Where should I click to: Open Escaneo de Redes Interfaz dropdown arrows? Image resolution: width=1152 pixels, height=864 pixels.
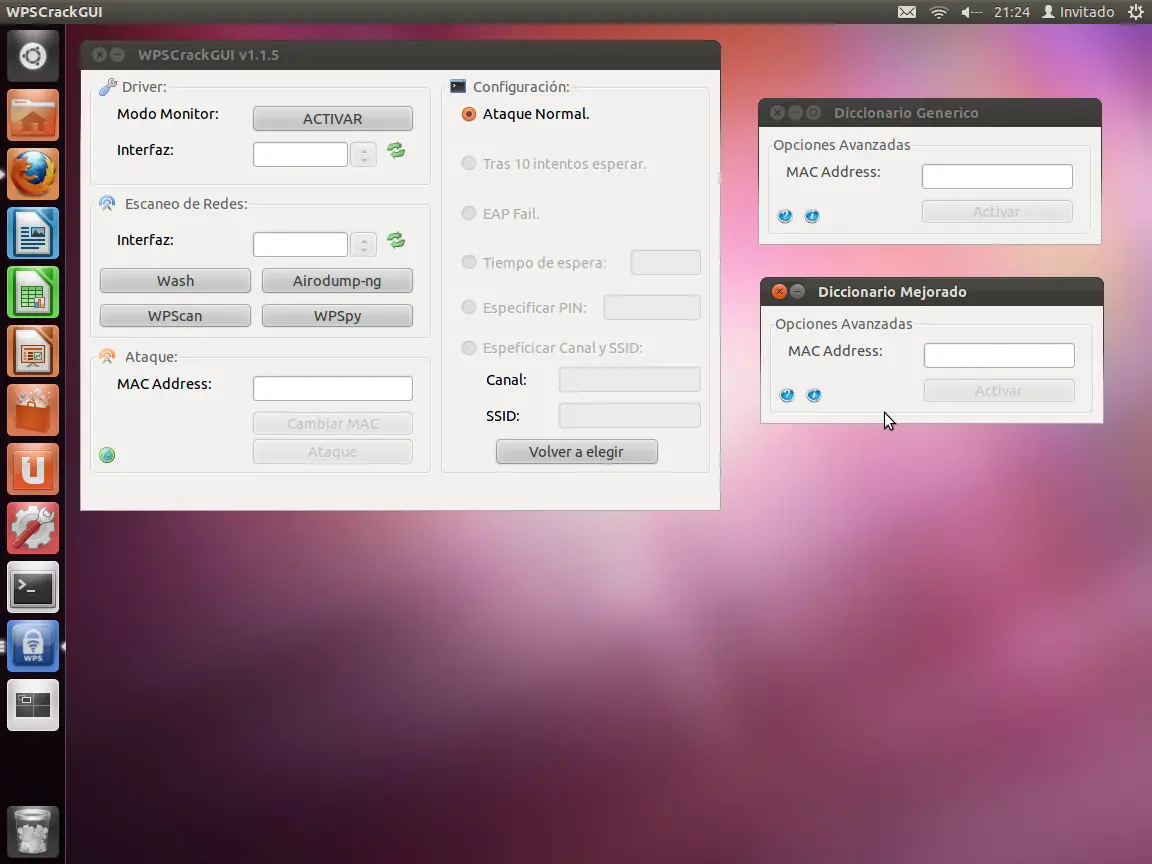(364, 244)
